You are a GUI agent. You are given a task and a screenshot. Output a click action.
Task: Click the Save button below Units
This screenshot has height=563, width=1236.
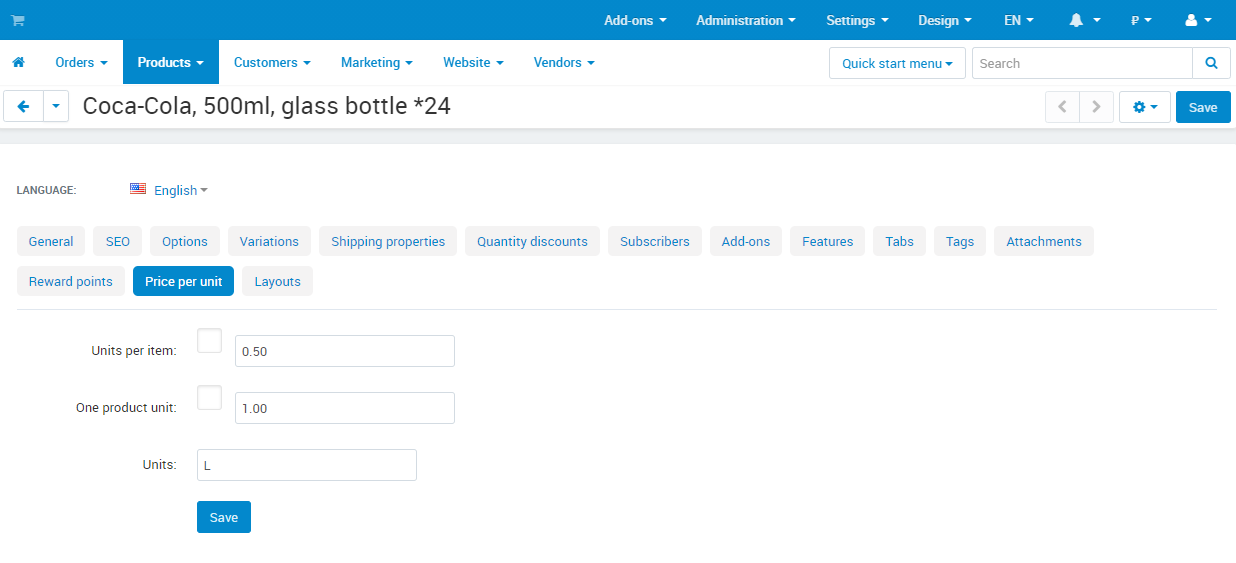tap(224, 517)
